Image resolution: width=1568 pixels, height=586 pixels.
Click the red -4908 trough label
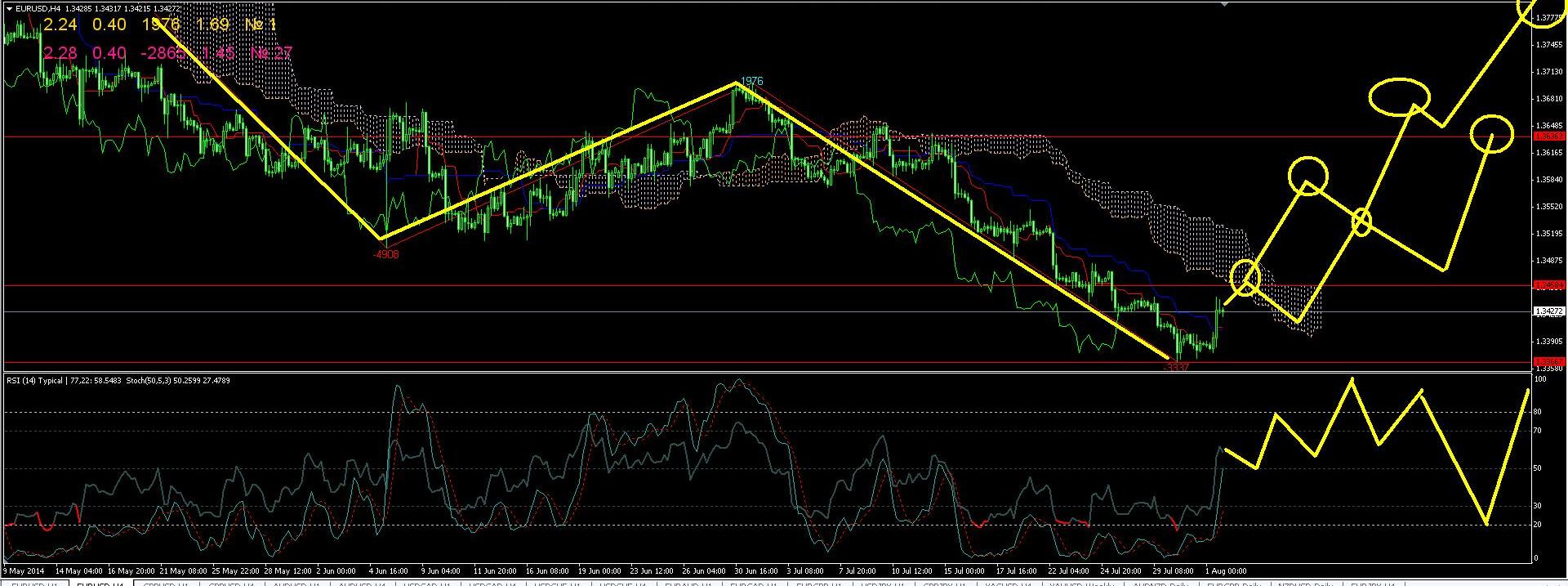click(x=385, y=254)
